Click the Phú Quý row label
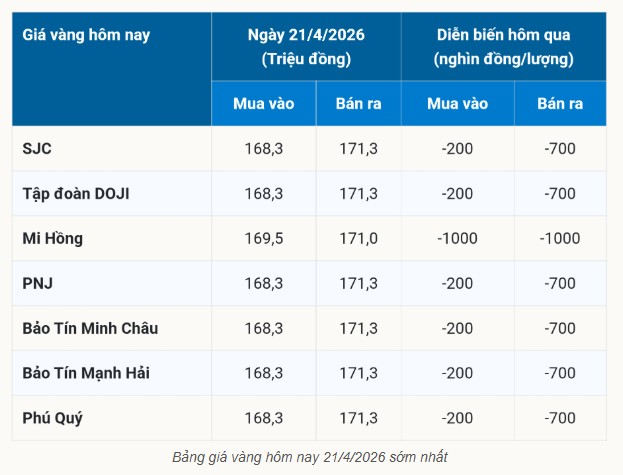 tap(55, 418)
